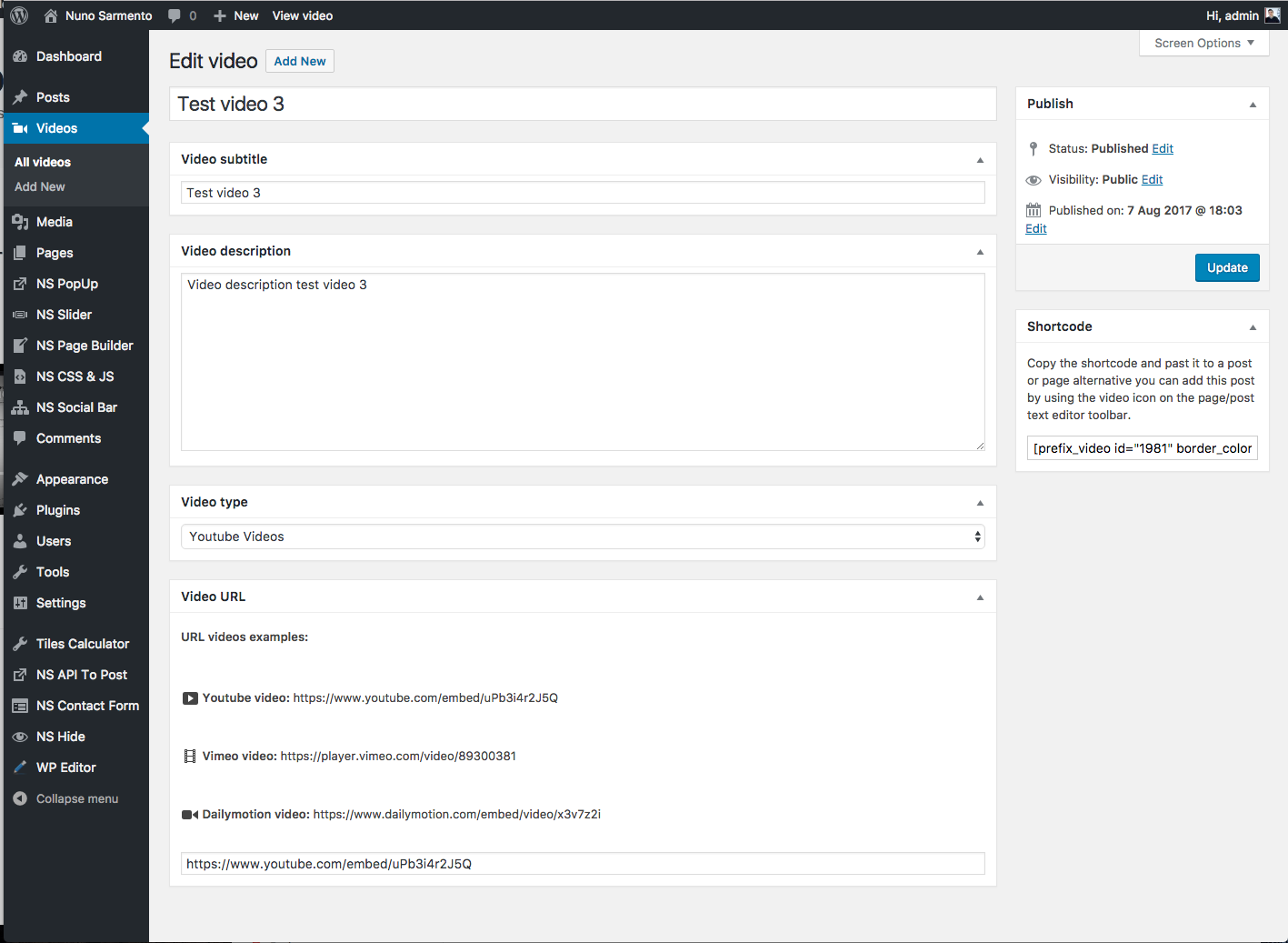Click the Update button
The height and width of the screenshot is (943, 1288).
pyautogui.click(x=1227, y=267)
